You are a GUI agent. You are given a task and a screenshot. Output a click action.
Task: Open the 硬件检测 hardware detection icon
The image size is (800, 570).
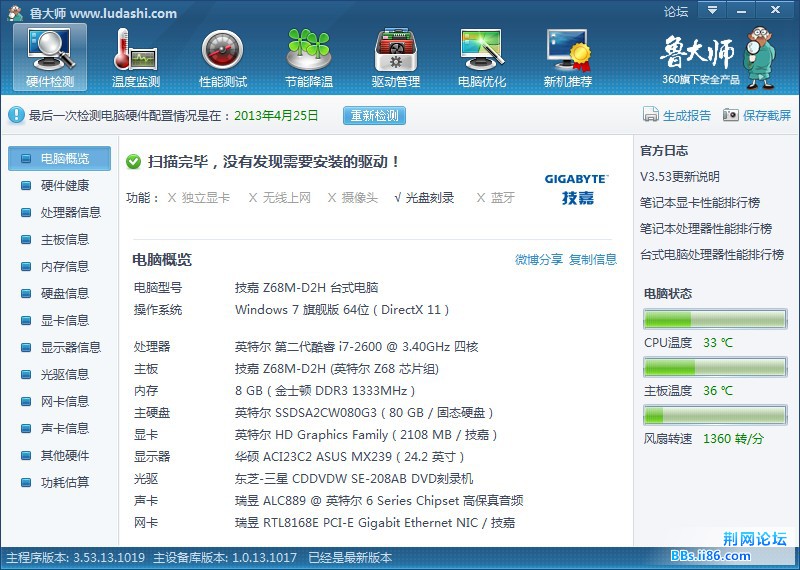[50, 57]
